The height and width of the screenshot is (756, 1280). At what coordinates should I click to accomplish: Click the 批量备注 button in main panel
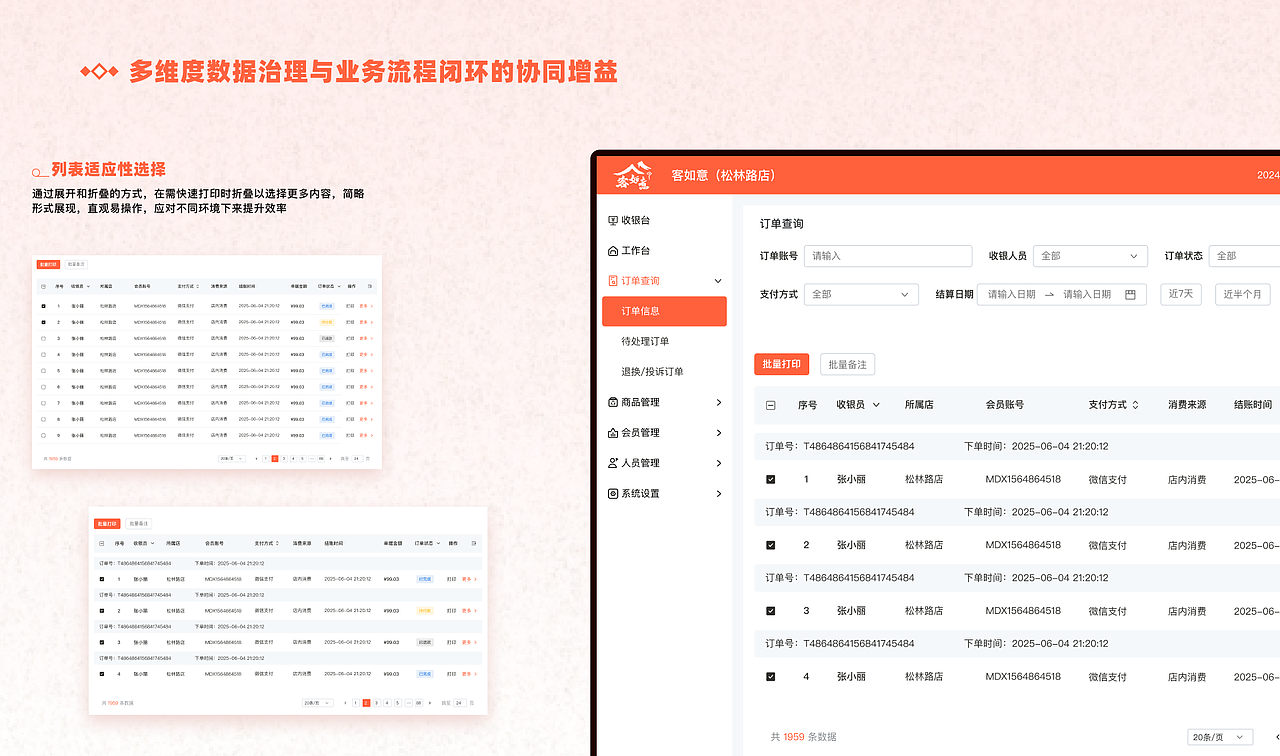[x=848, y=364]
